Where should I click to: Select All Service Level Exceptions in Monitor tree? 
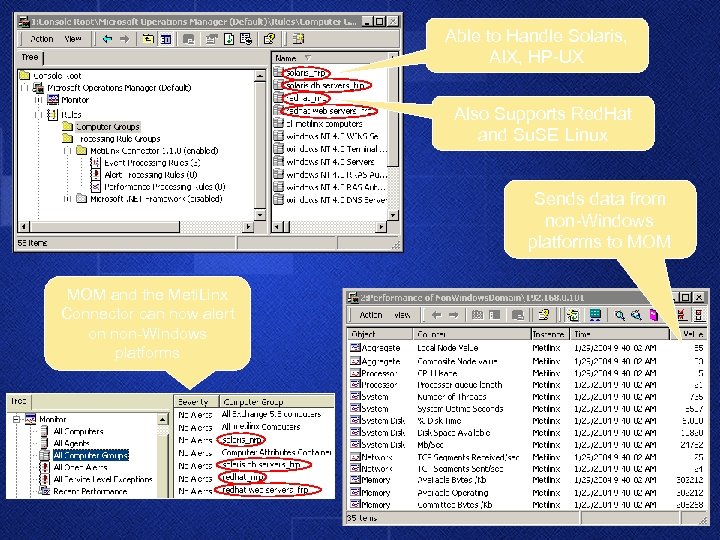tap(103, 479)
